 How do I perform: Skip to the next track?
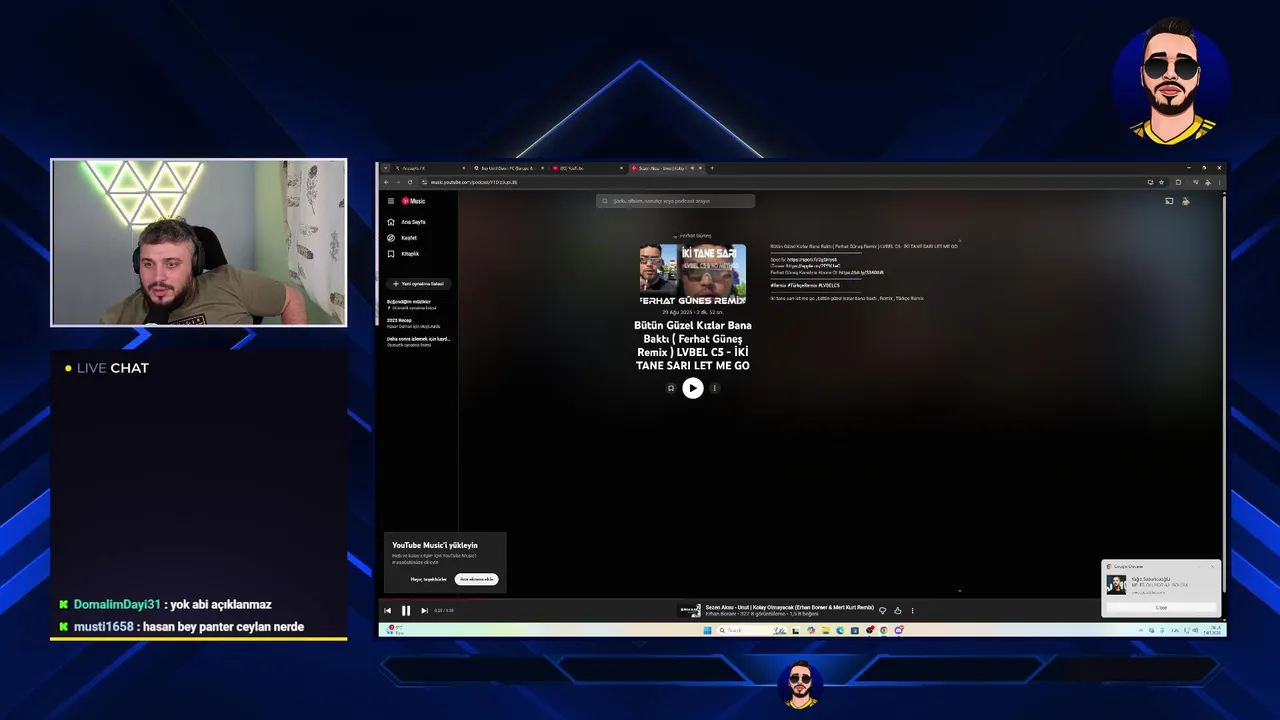point(424,610)
